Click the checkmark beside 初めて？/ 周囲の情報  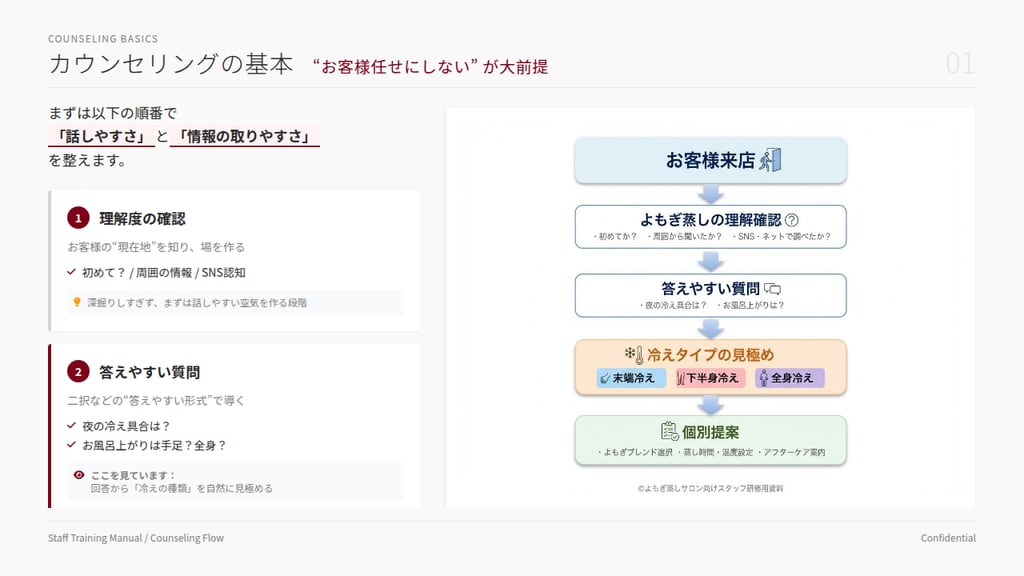tap(72, 272)
